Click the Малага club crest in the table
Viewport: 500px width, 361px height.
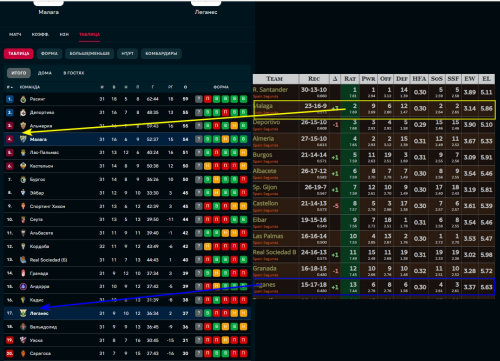23,139
